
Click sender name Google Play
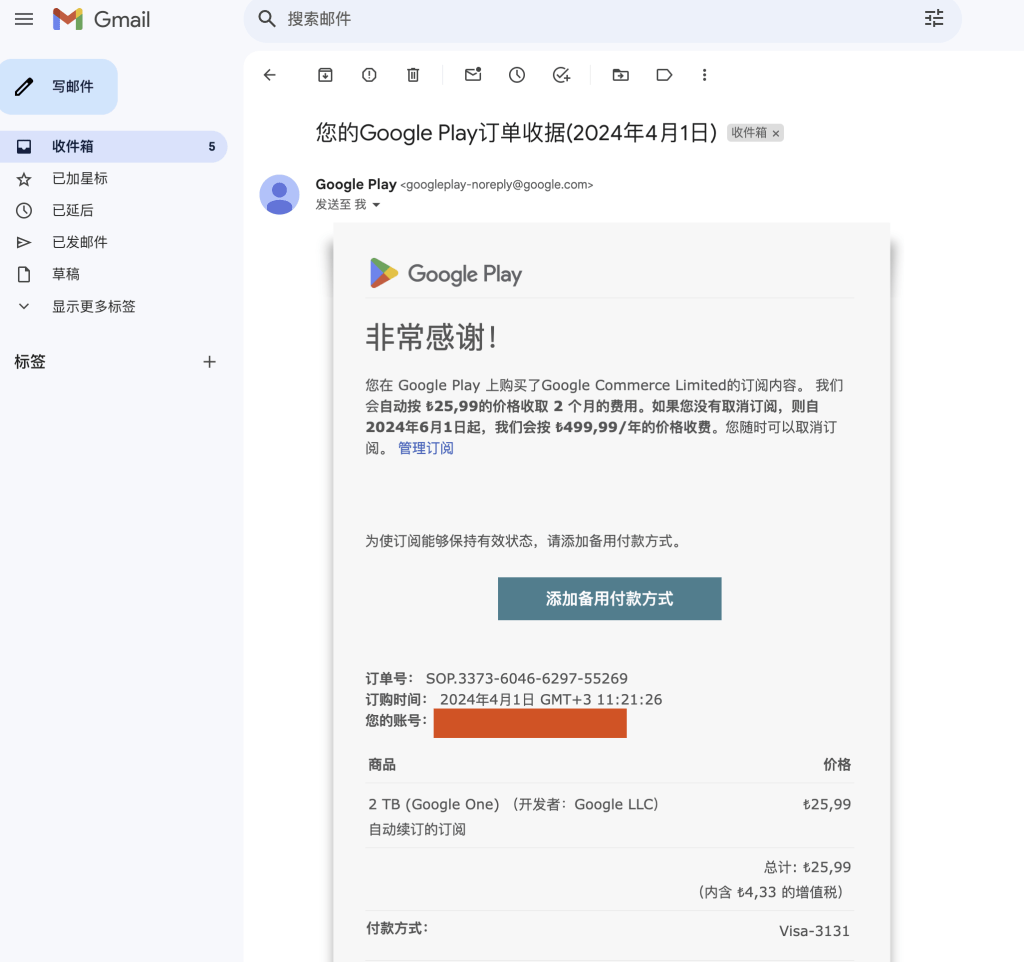356,184
